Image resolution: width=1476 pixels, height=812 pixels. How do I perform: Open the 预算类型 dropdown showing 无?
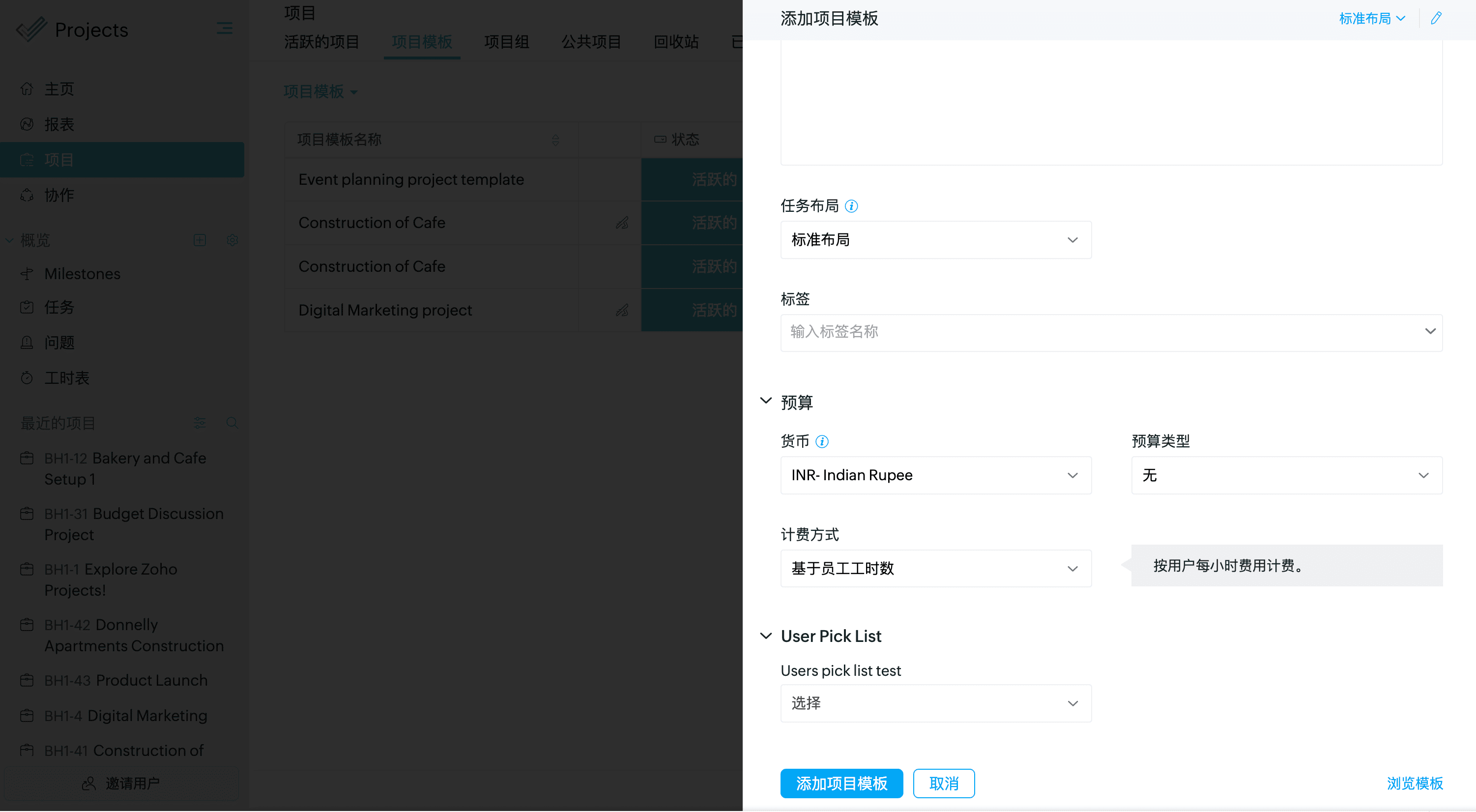coord(1286,476)
